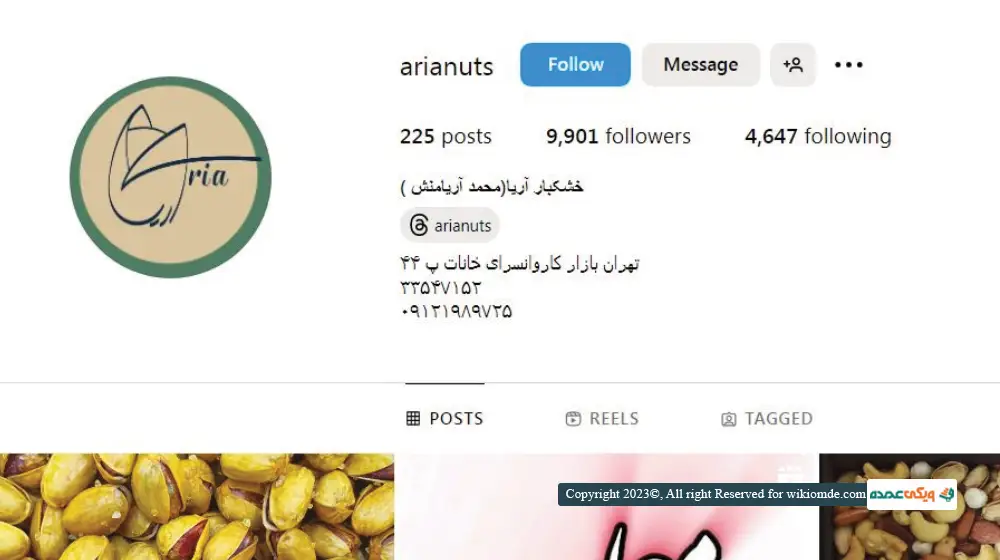The width and height of the screenshot is (1000, 560).
Task: Click the add person suggestions icon
Action: 793,64
